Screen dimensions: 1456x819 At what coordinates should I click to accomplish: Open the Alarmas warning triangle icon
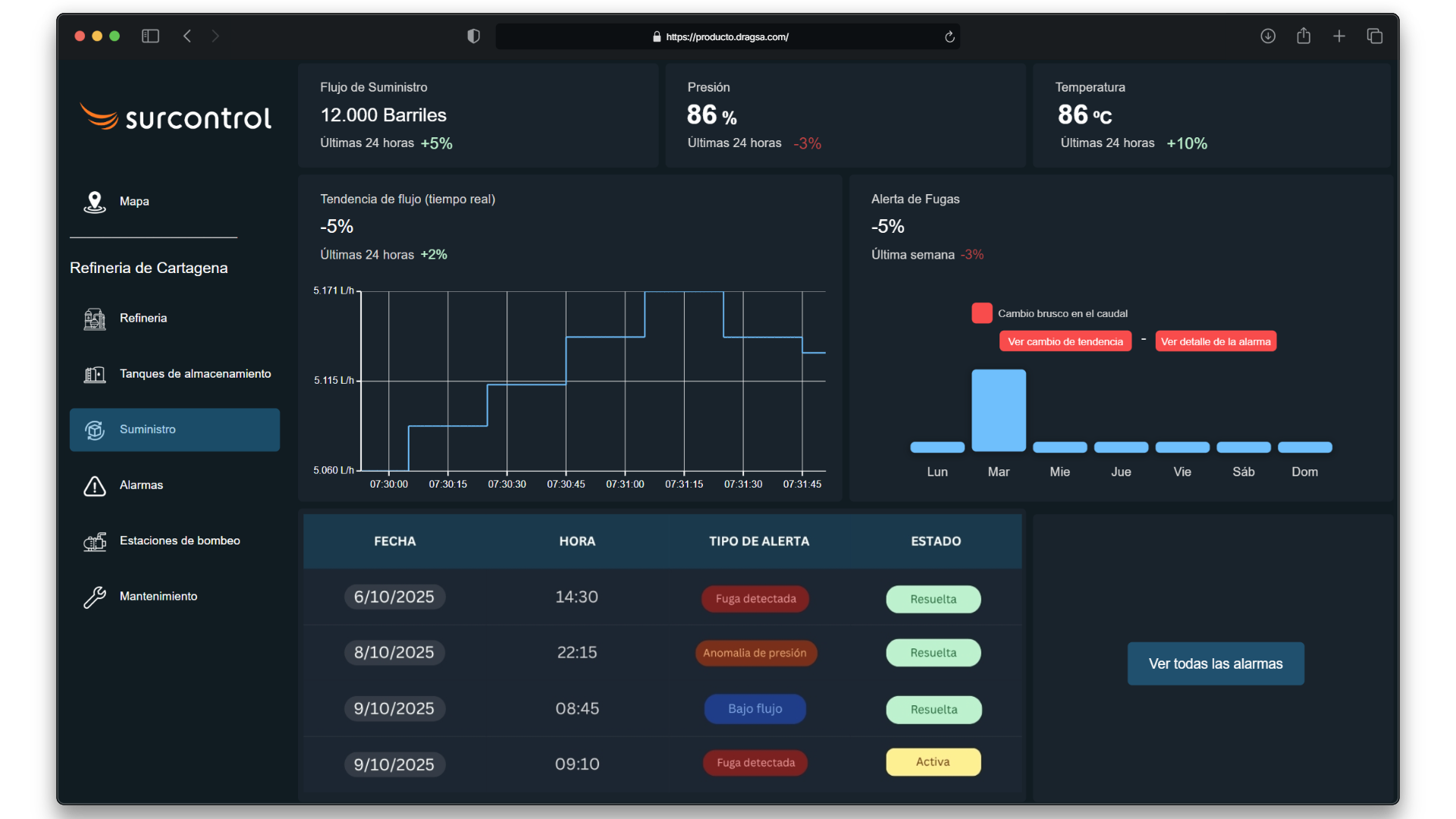pos(95,485)
